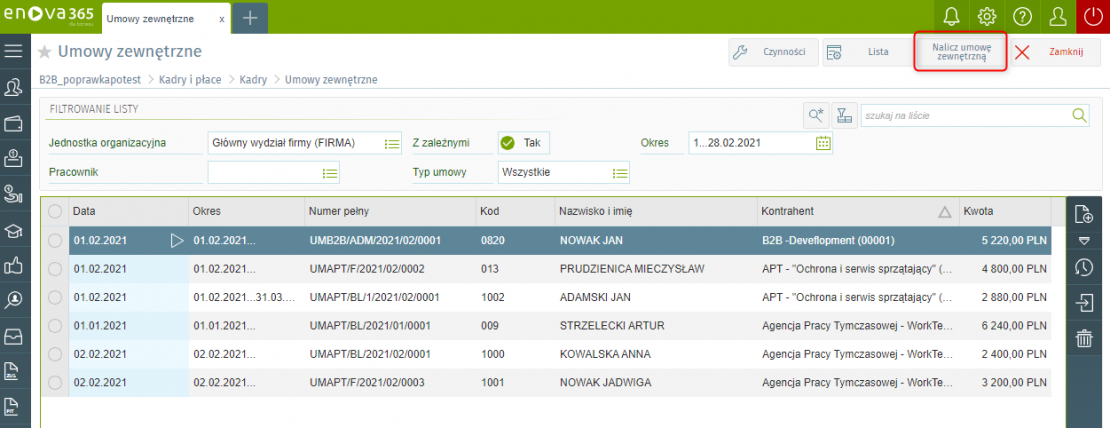Open Pracownik selection list
1110x428 pixels.
coord(330,172)
